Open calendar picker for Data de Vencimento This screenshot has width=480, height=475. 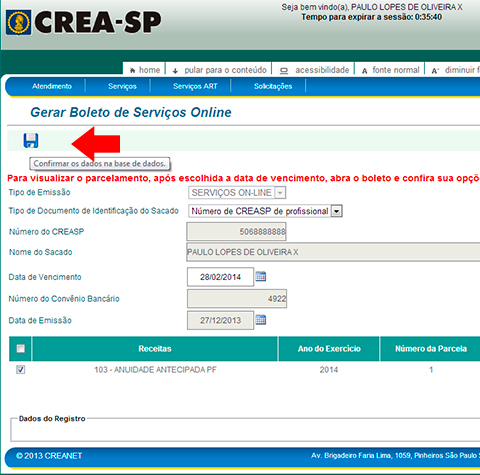[x=261, y=276]
